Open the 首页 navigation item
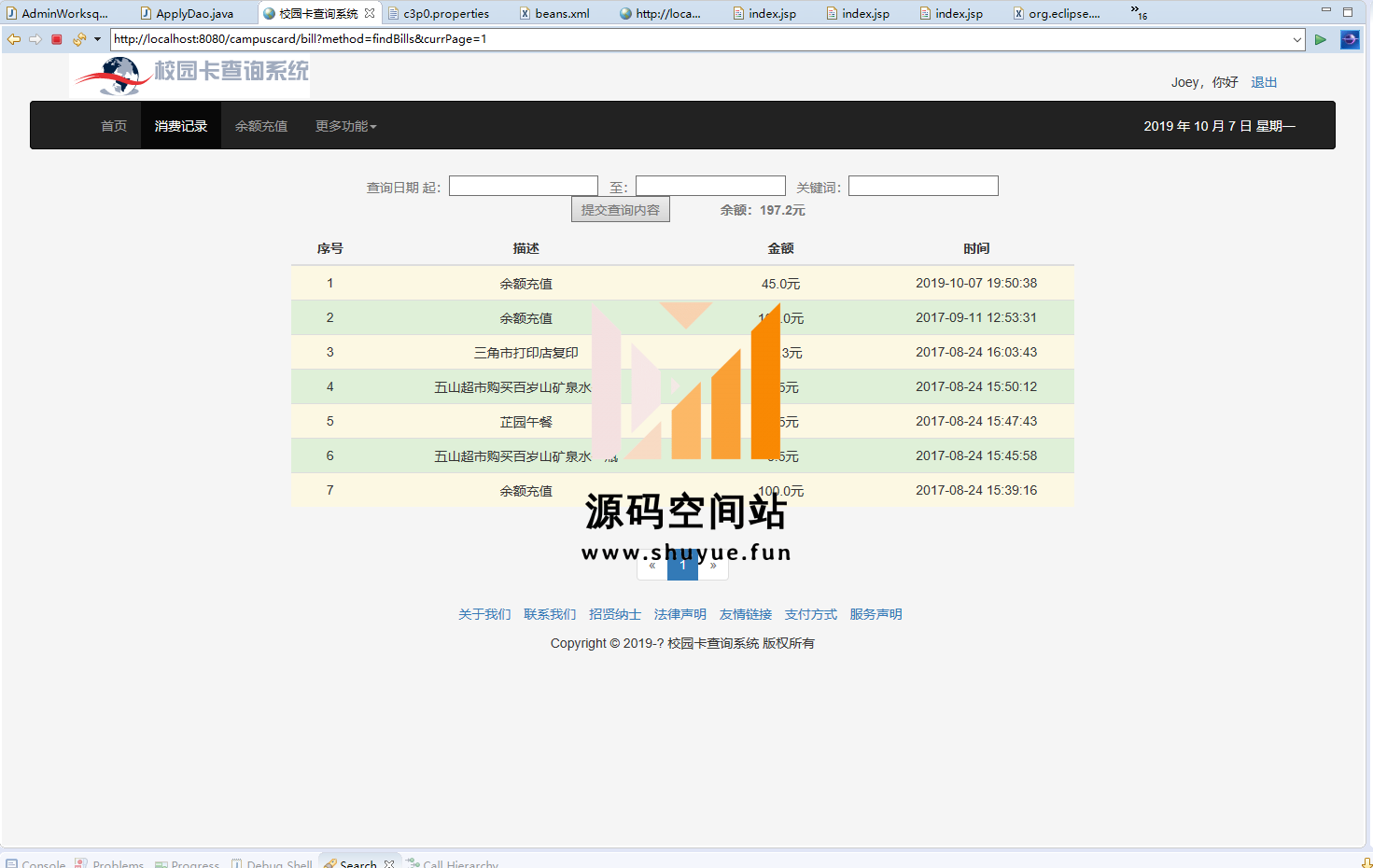Screen dimensions: 1373x868 click(114, 126)
